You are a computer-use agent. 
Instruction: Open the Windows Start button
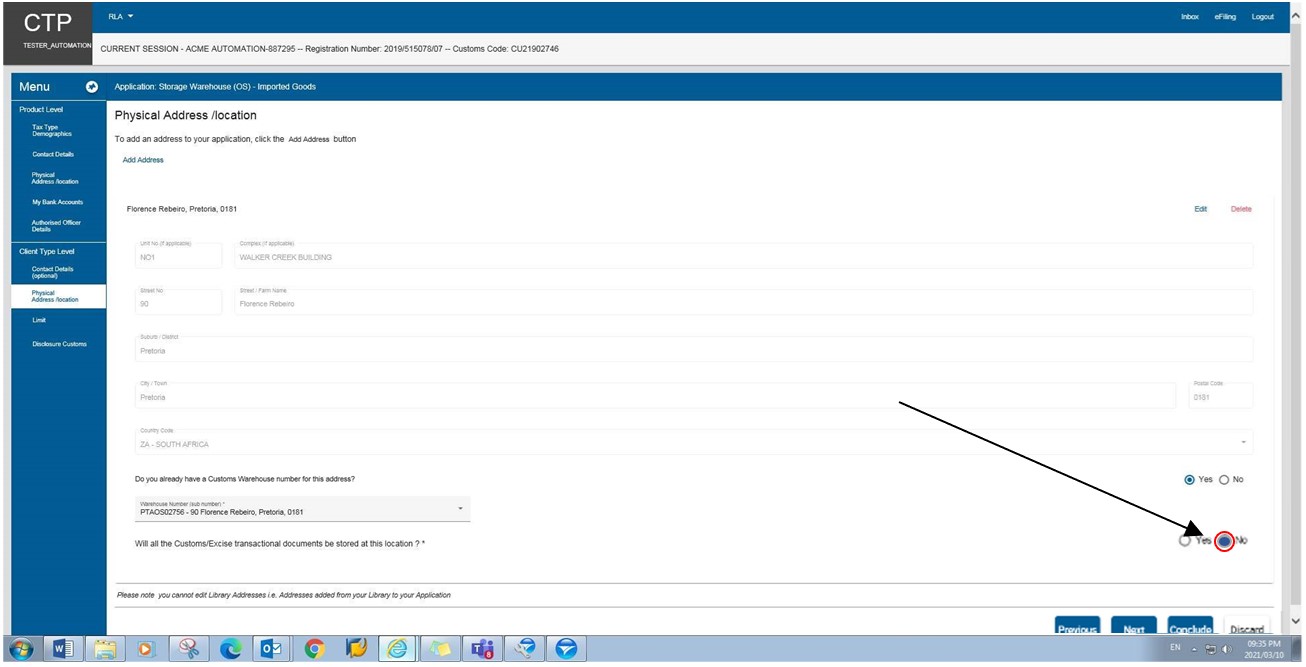pos(23,649)
